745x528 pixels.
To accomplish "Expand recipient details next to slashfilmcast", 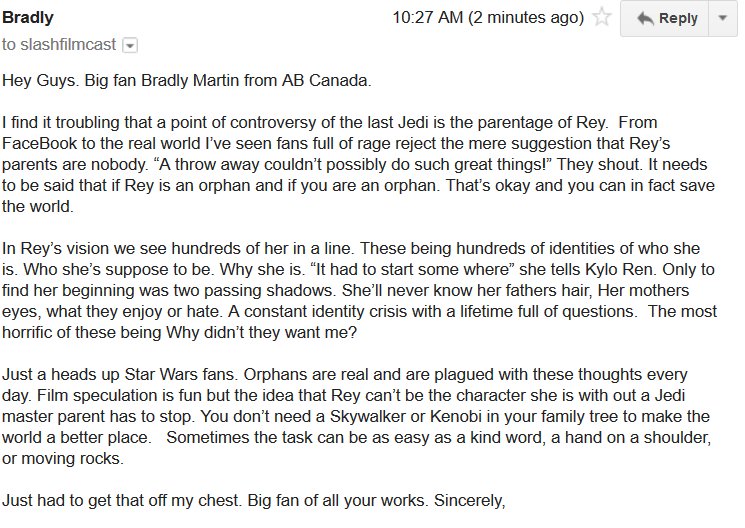I will (130, 45).
